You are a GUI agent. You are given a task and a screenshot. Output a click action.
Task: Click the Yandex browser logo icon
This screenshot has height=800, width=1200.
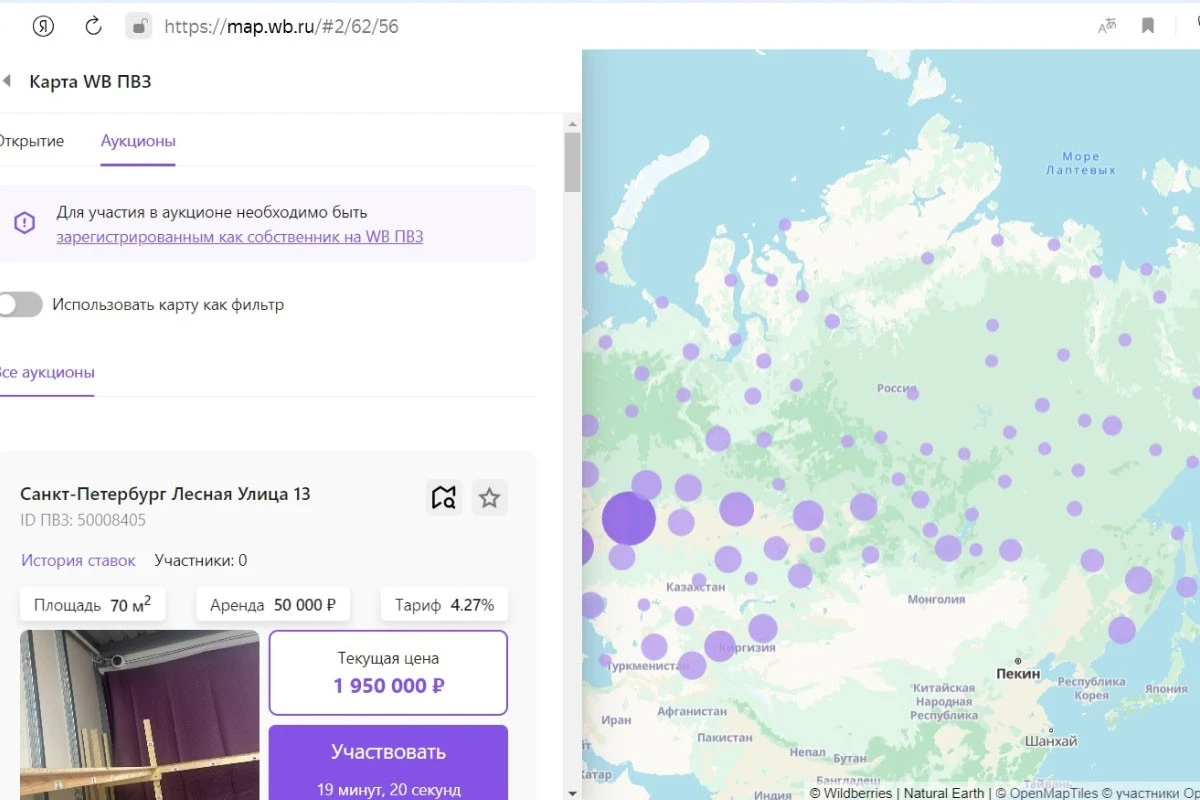pyautogui.click(x=43, y=26)
